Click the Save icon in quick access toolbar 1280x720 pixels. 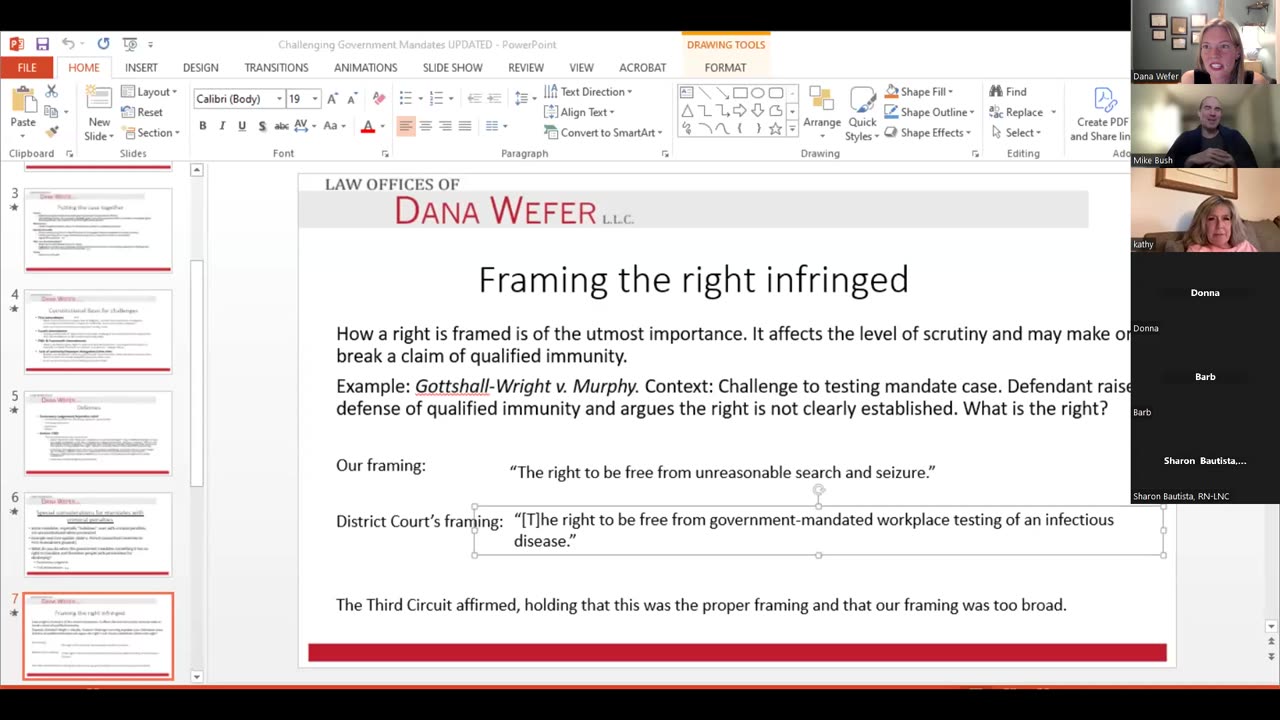[42, 44]
